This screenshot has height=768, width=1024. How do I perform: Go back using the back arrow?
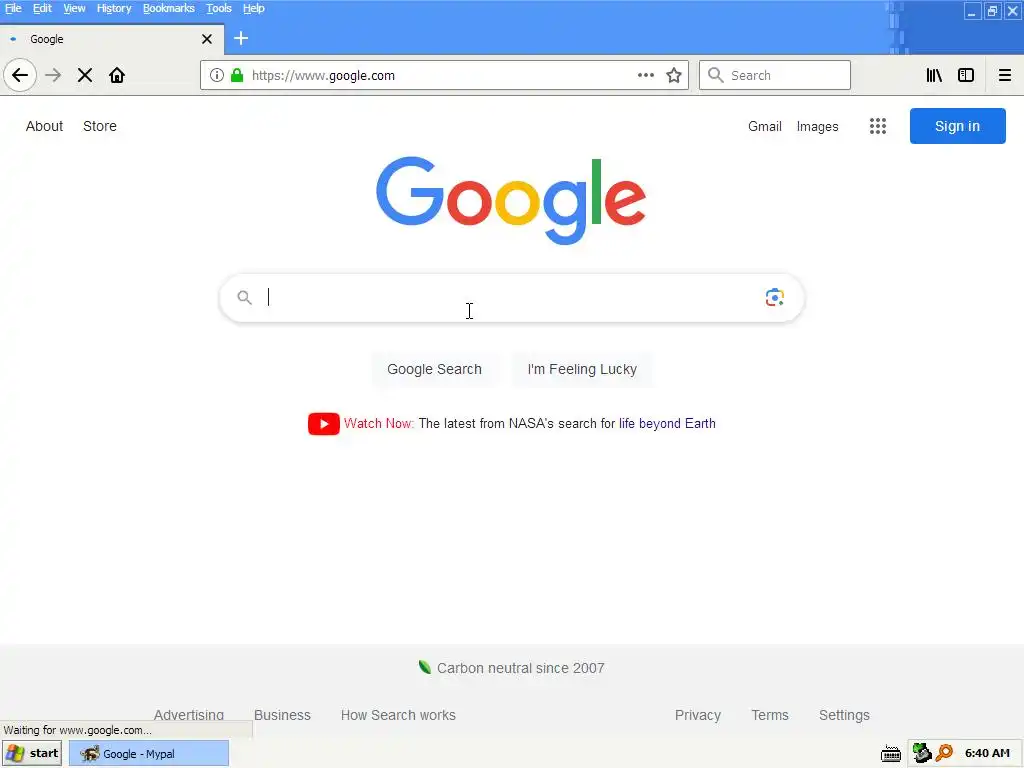pos(20,75)
